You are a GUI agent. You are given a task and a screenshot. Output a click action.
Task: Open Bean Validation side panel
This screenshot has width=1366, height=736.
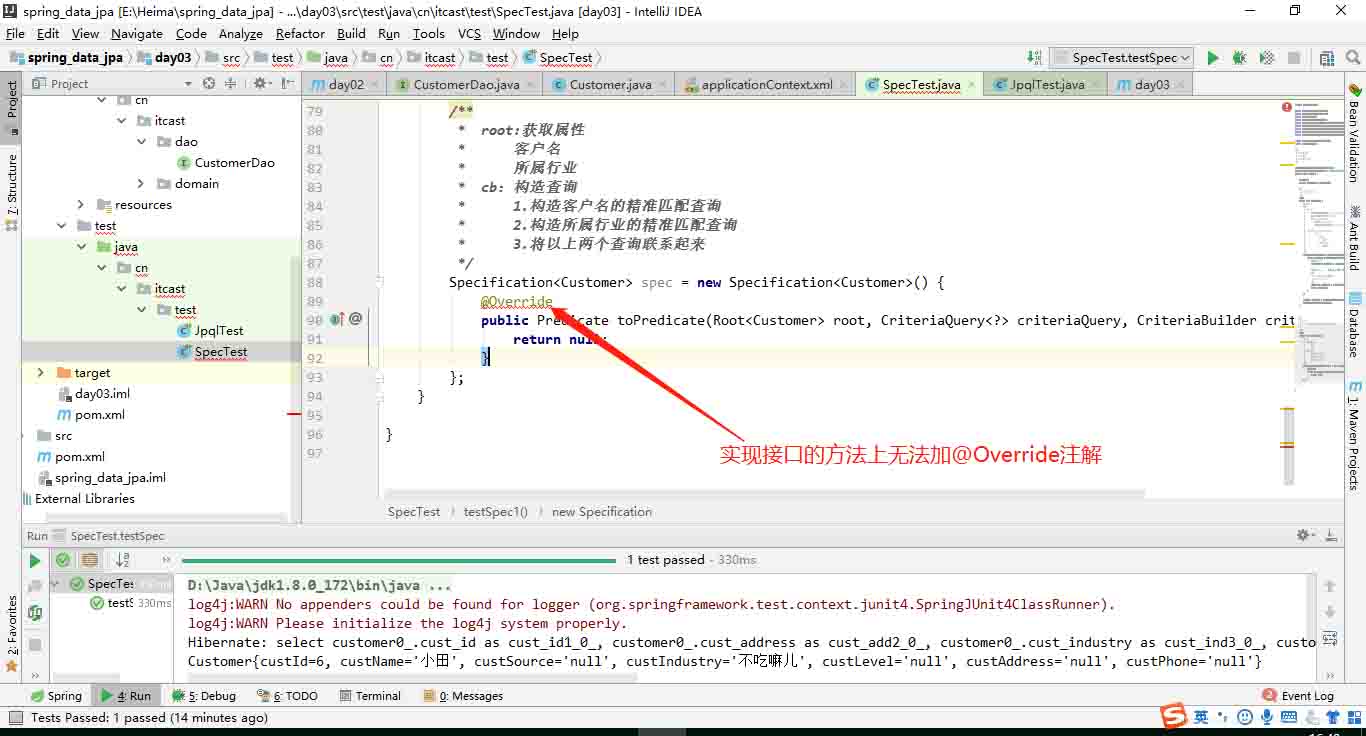click(1354, 133)
